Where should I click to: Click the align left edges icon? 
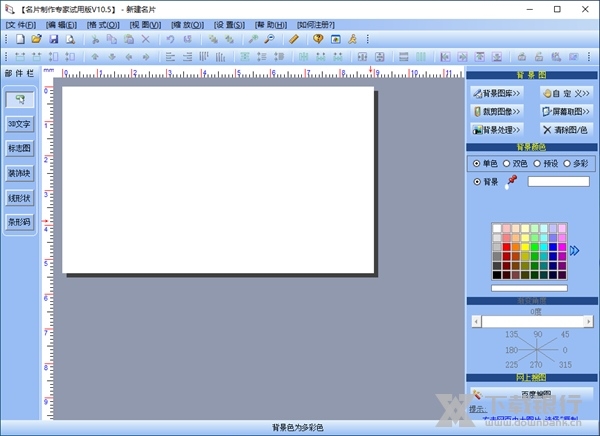pyautogui.click(x=170, y=57)
